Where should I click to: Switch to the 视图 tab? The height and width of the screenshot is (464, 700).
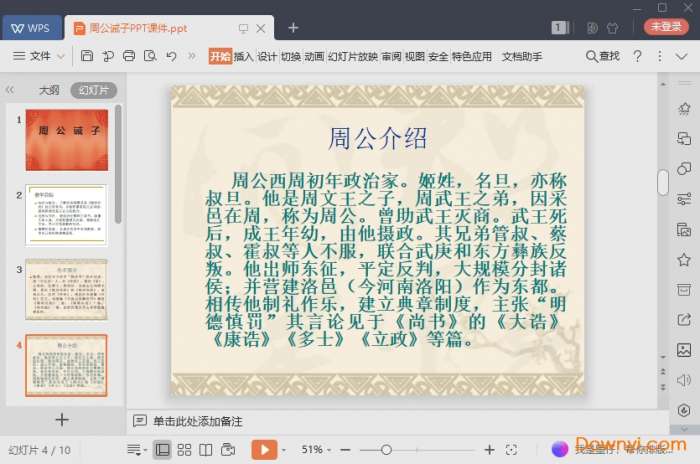[x=415, y=56]
